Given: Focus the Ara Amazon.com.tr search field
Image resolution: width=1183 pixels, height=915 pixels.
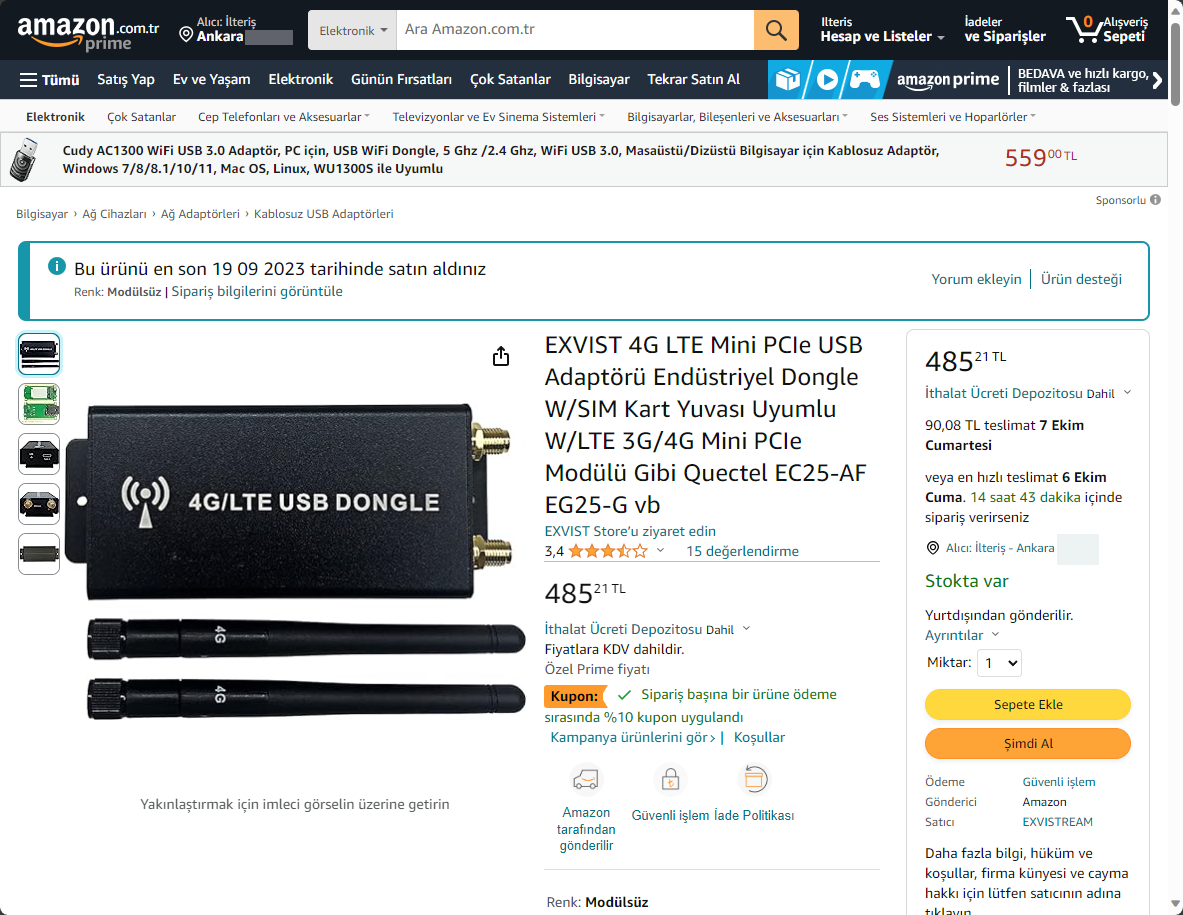Looking at the screenshot, I should [575, 30].
